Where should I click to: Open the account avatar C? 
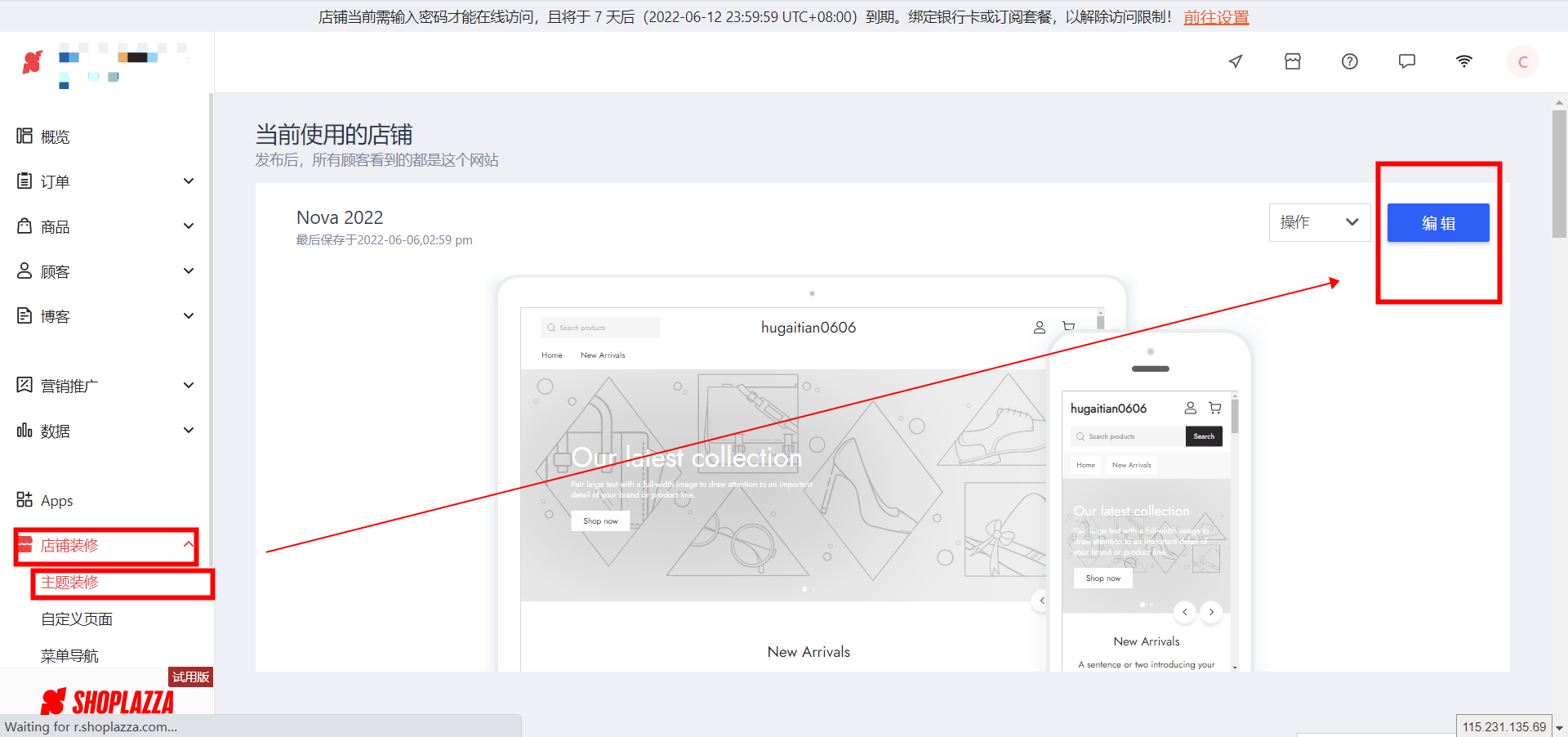point(1522,61)
